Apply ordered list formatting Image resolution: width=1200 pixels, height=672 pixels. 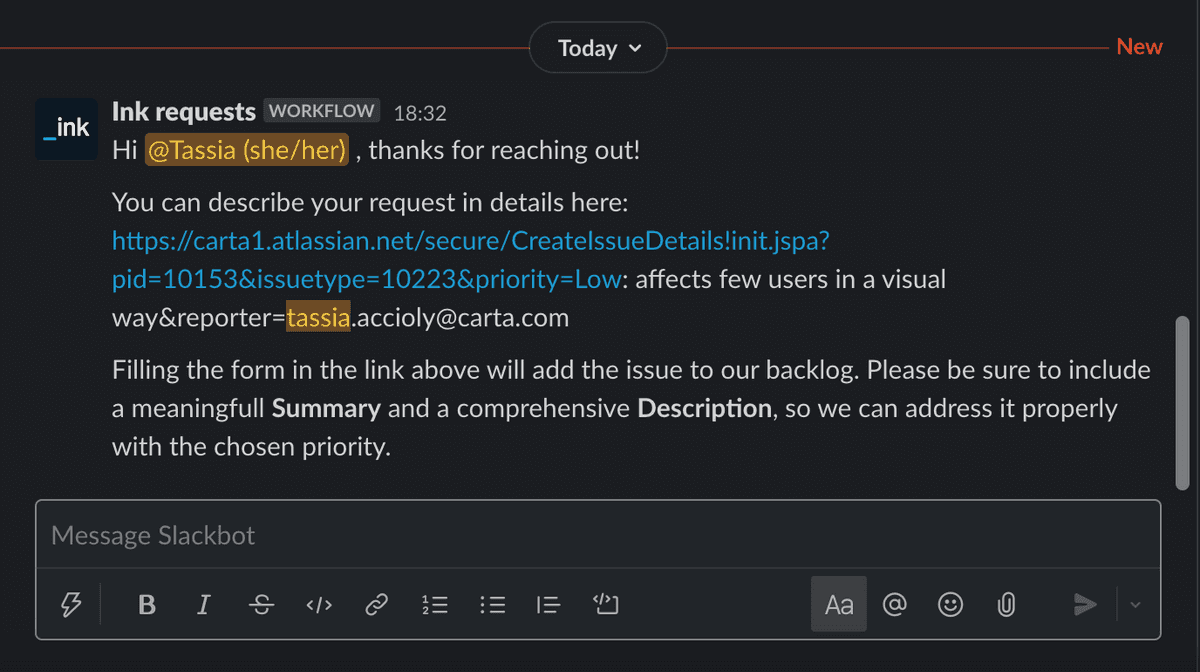point(434,604)
